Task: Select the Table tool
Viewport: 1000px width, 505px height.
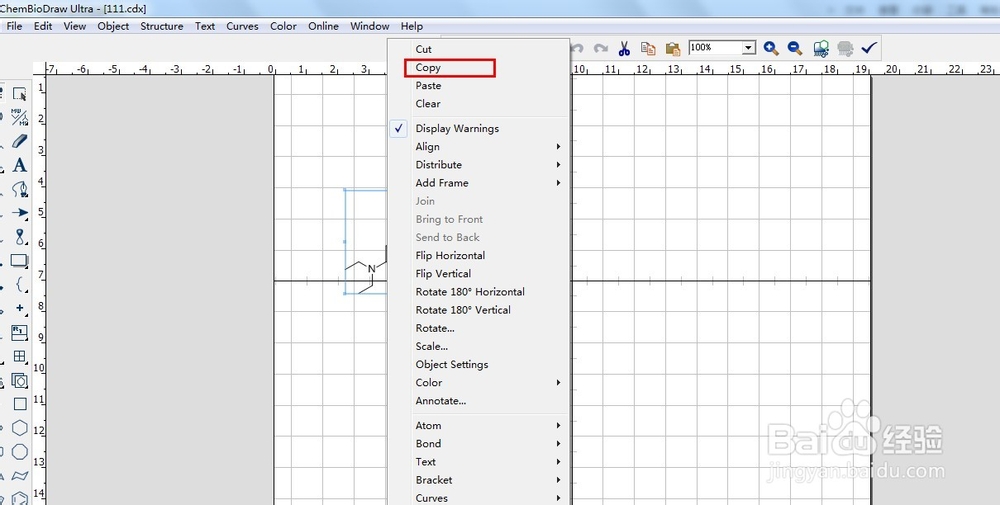Action: [20, 356]
